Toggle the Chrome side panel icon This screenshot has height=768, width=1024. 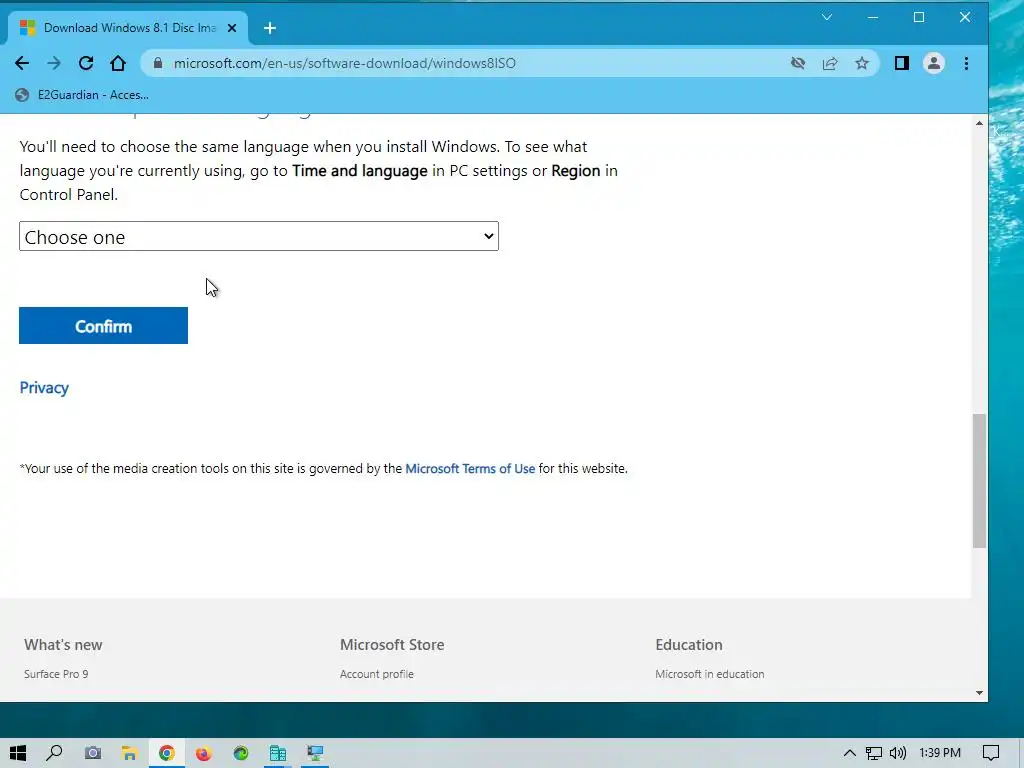pos(901,63)
